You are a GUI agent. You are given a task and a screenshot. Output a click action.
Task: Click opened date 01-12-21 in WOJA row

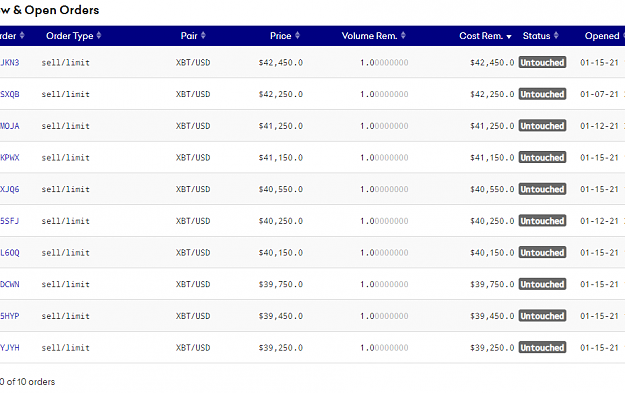point(599,126)
